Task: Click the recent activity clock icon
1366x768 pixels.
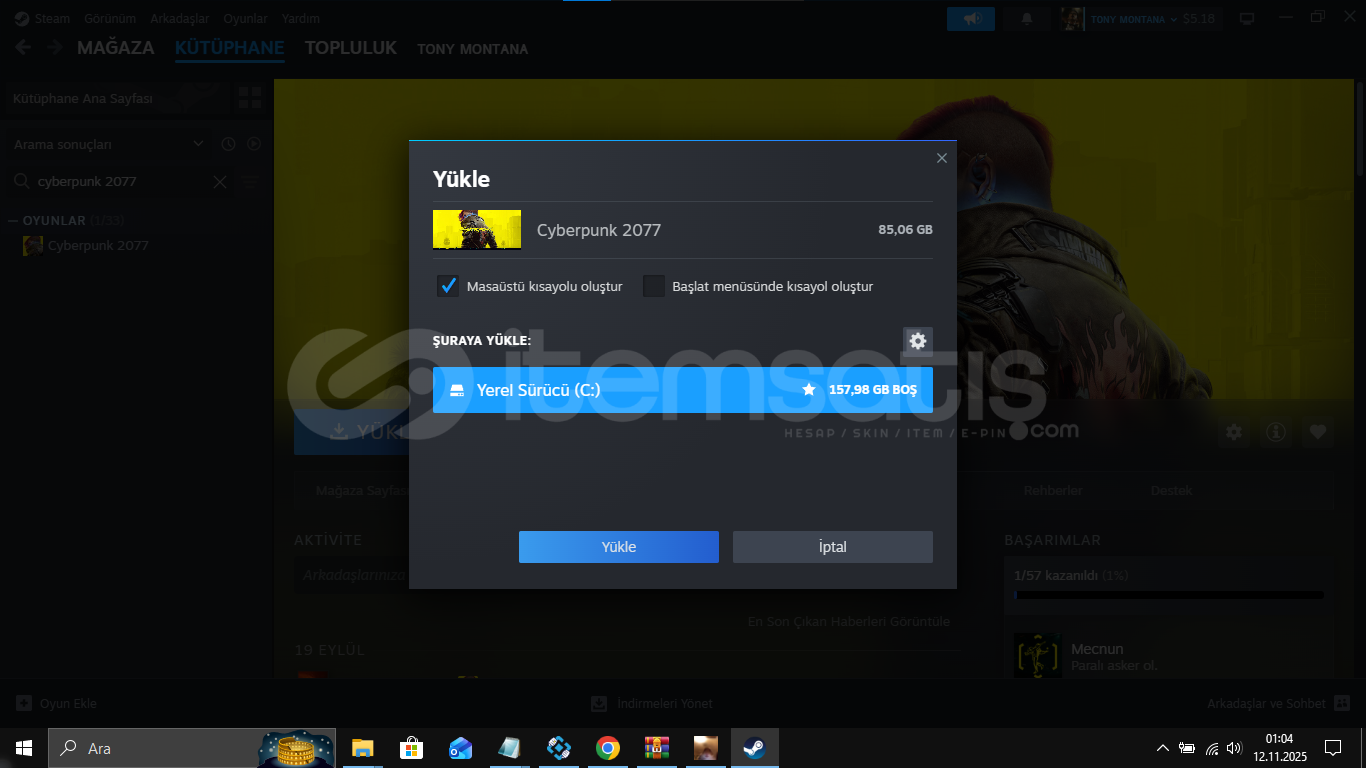Action: point(228,144)
